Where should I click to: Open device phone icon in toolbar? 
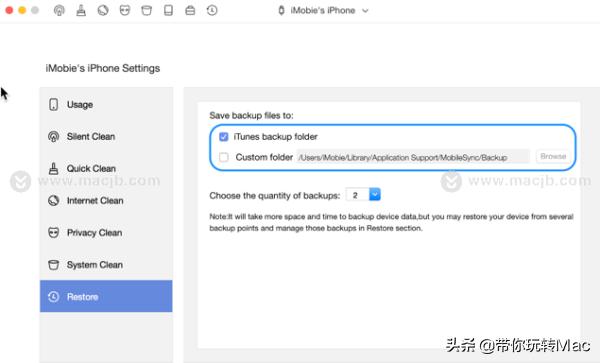168,10
